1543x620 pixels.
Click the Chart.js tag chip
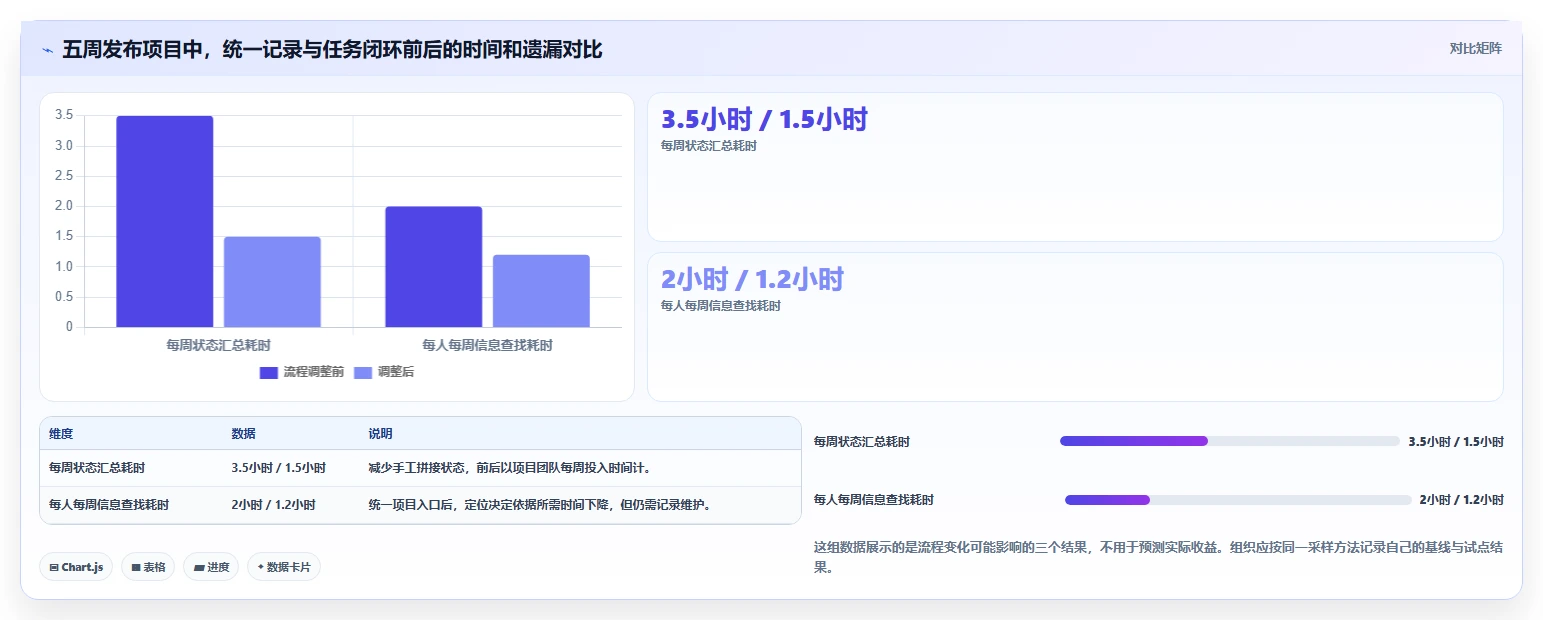point(76,567)
